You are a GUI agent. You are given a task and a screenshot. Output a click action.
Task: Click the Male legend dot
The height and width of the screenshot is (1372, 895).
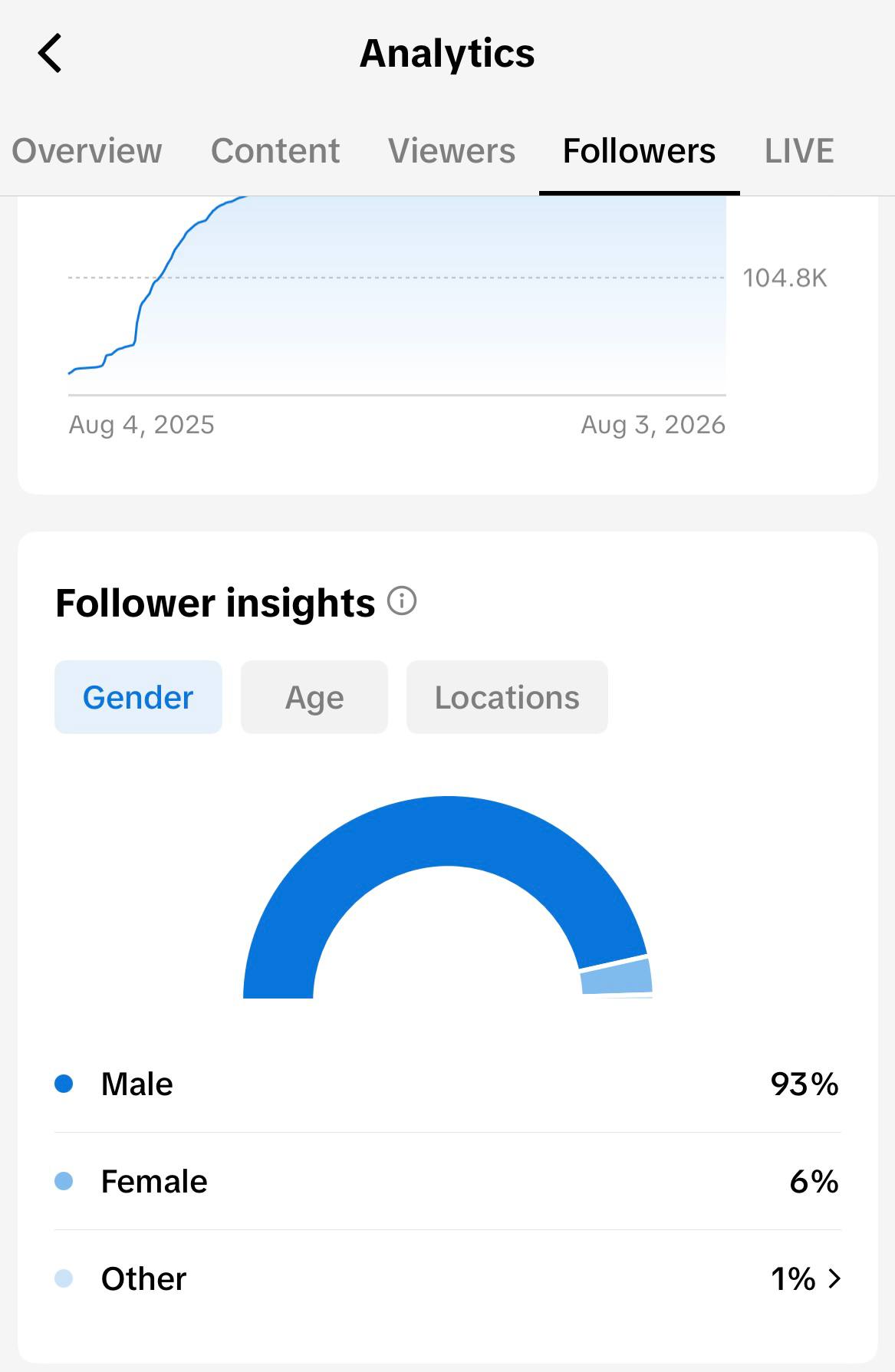coord(64,1084)
